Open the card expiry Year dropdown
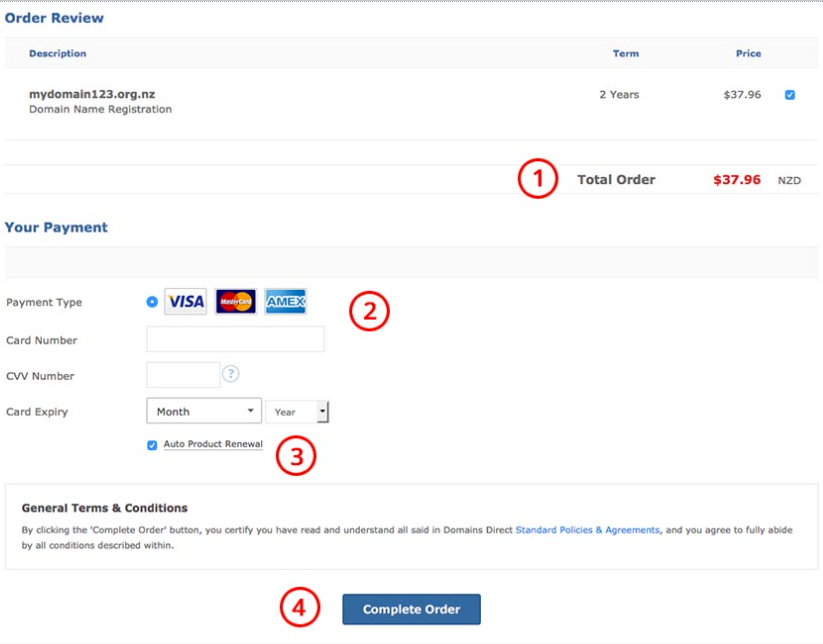Screen dimensions: 823x644 (x=297, y=411)
